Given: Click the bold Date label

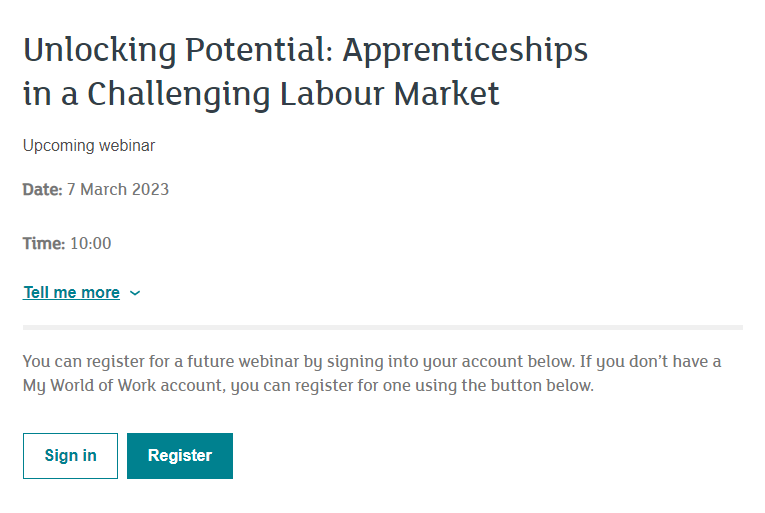Looking at the screenshot, I should pos(42,189).
